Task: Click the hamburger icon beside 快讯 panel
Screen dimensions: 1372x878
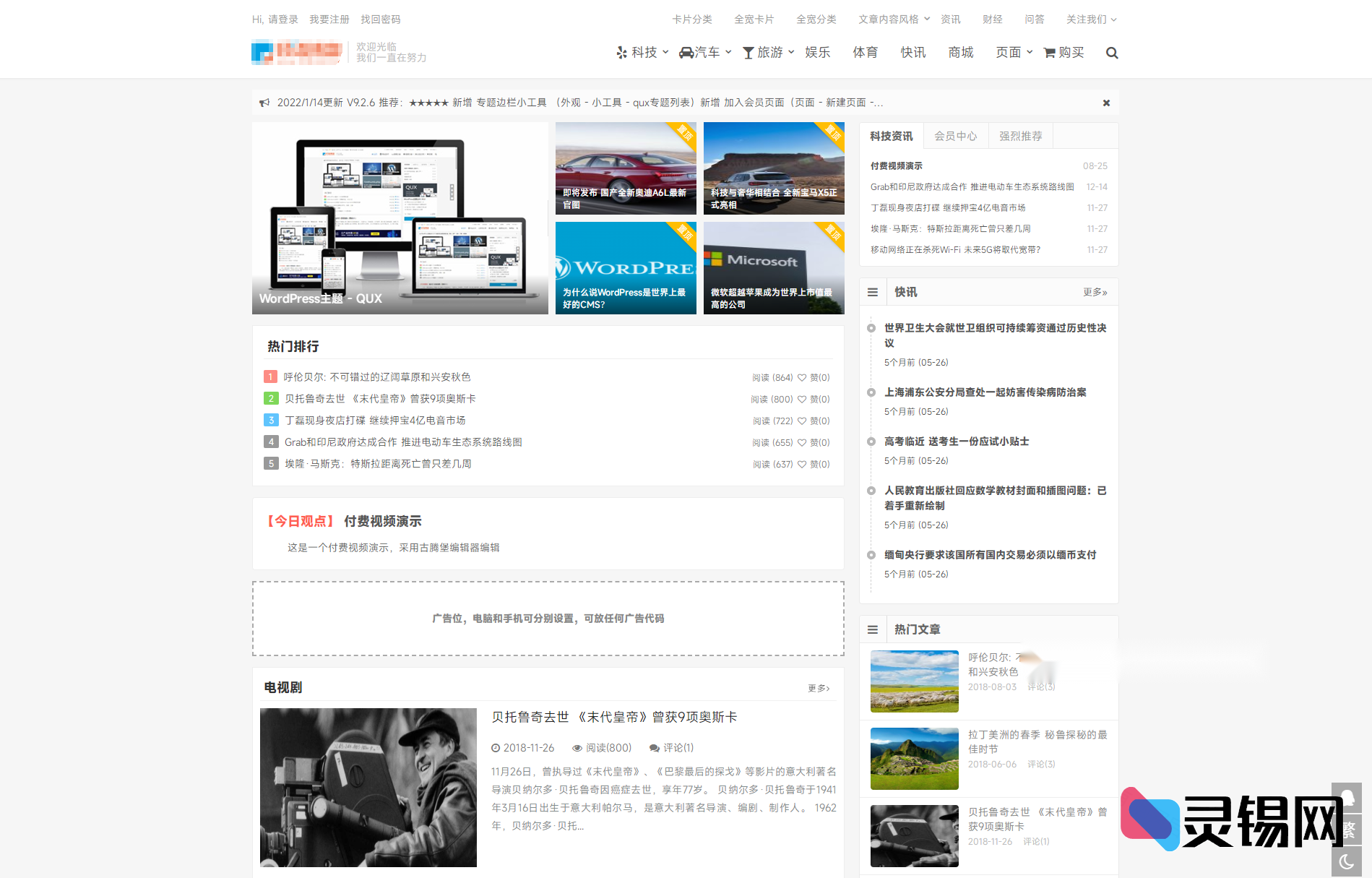Action: 872,292
